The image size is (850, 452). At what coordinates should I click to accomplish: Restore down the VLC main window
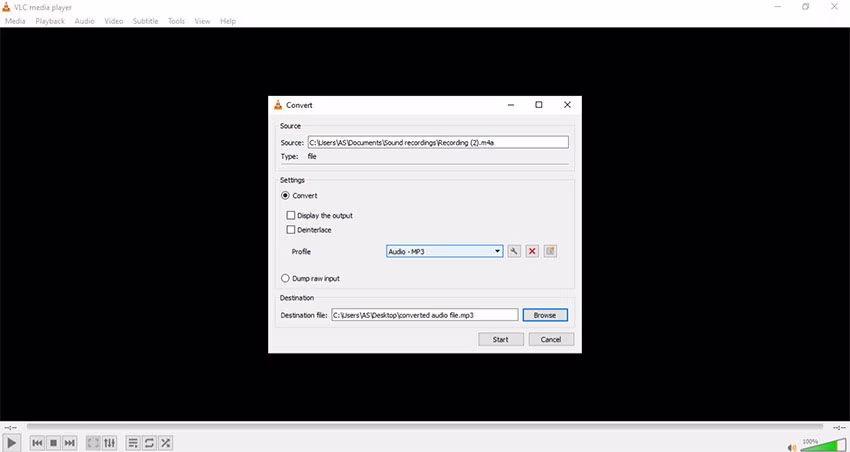coord(806,7)
